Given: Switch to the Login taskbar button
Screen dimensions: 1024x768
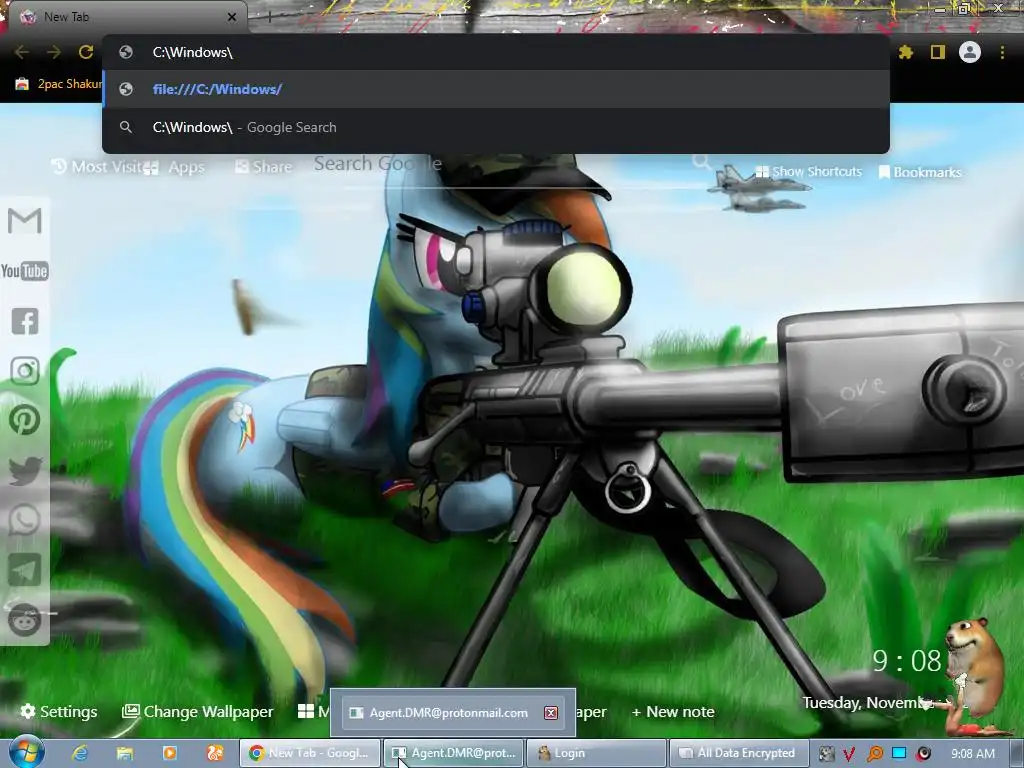Looking at the screenshot, I should coord(596,753).
